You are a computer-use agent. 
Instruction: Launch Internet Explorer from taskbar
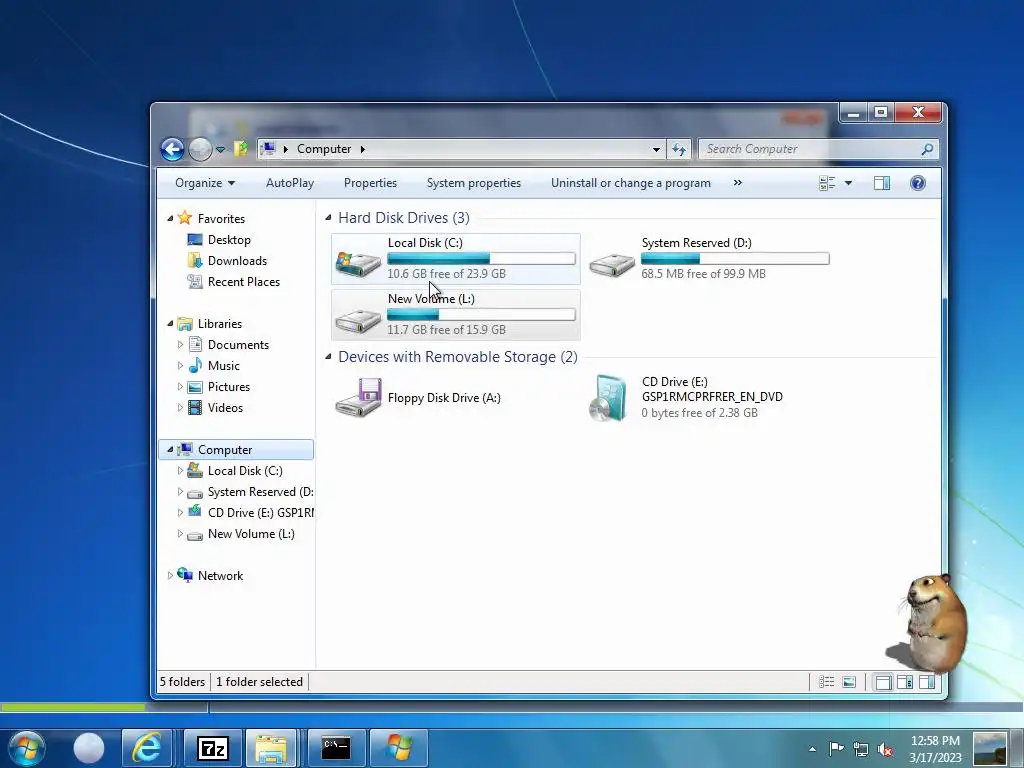coord(147,748)
